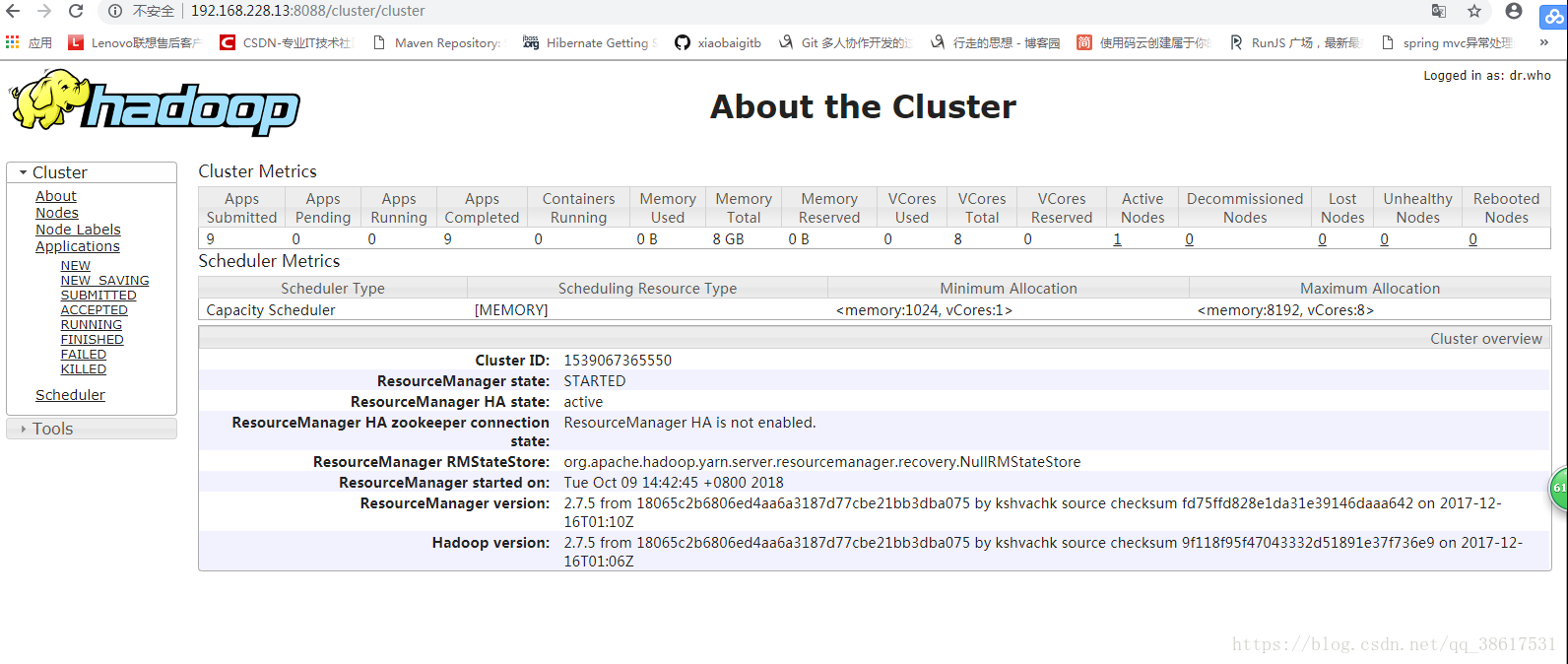Screen dimensions: 1568x664
Task: Show more bookmarks with the chevron
Action: [x=1544, y=42]
